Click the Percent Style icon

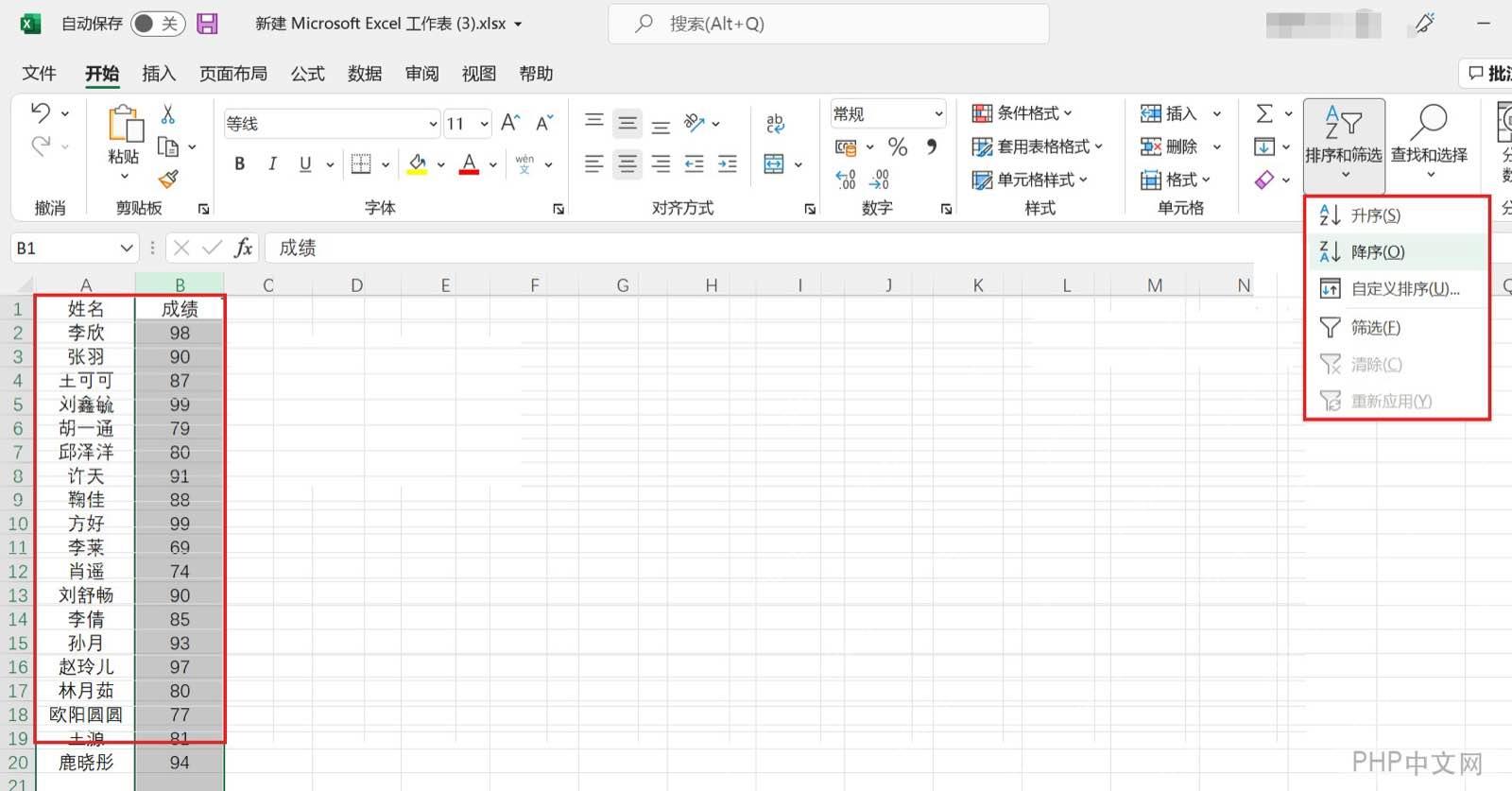coord(898,146)
